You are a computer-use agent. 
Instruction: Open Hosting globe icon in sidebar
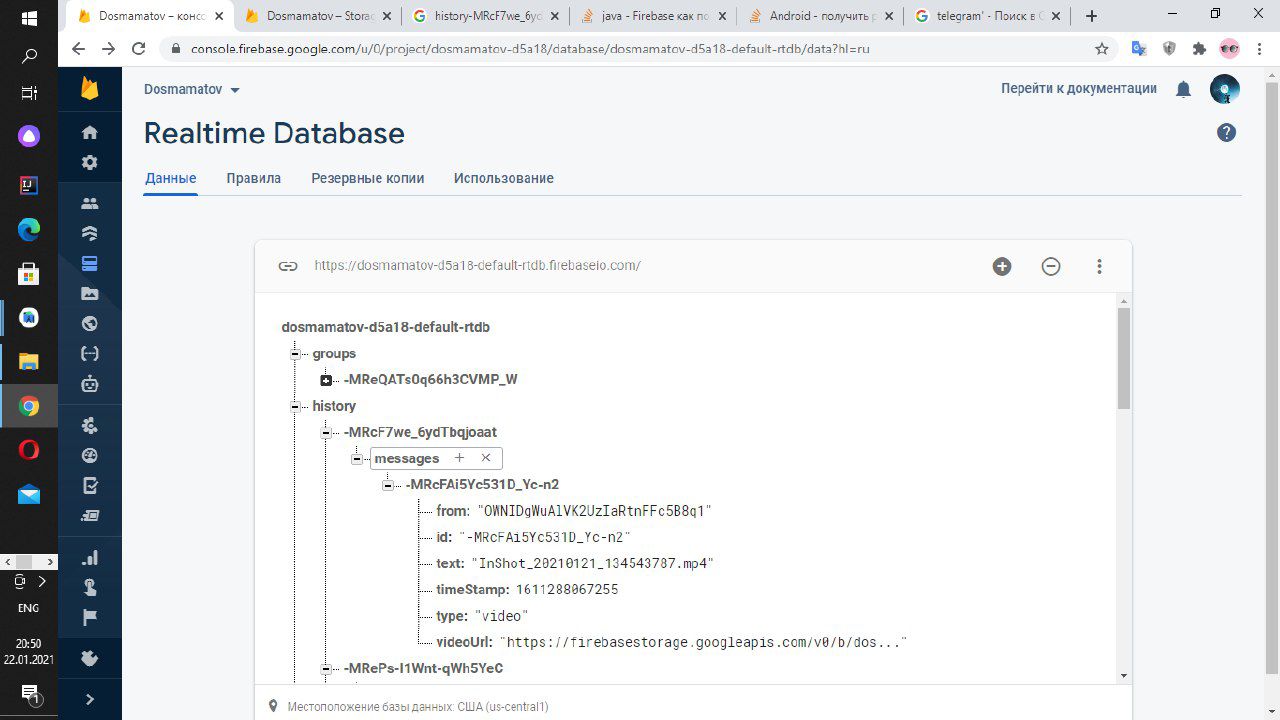(90, 323)
